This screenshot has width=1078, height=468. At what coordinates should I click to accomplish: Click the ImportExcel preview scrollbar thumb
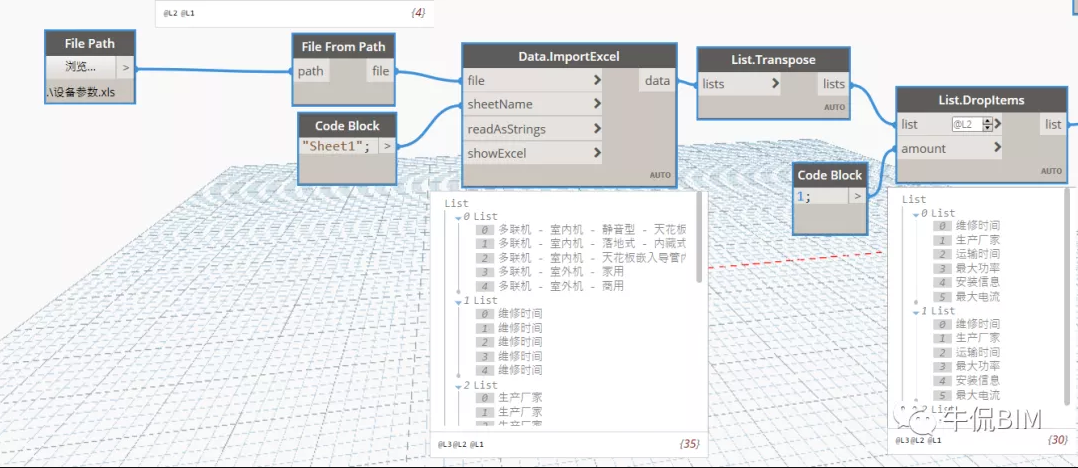(x=700, y=237)
